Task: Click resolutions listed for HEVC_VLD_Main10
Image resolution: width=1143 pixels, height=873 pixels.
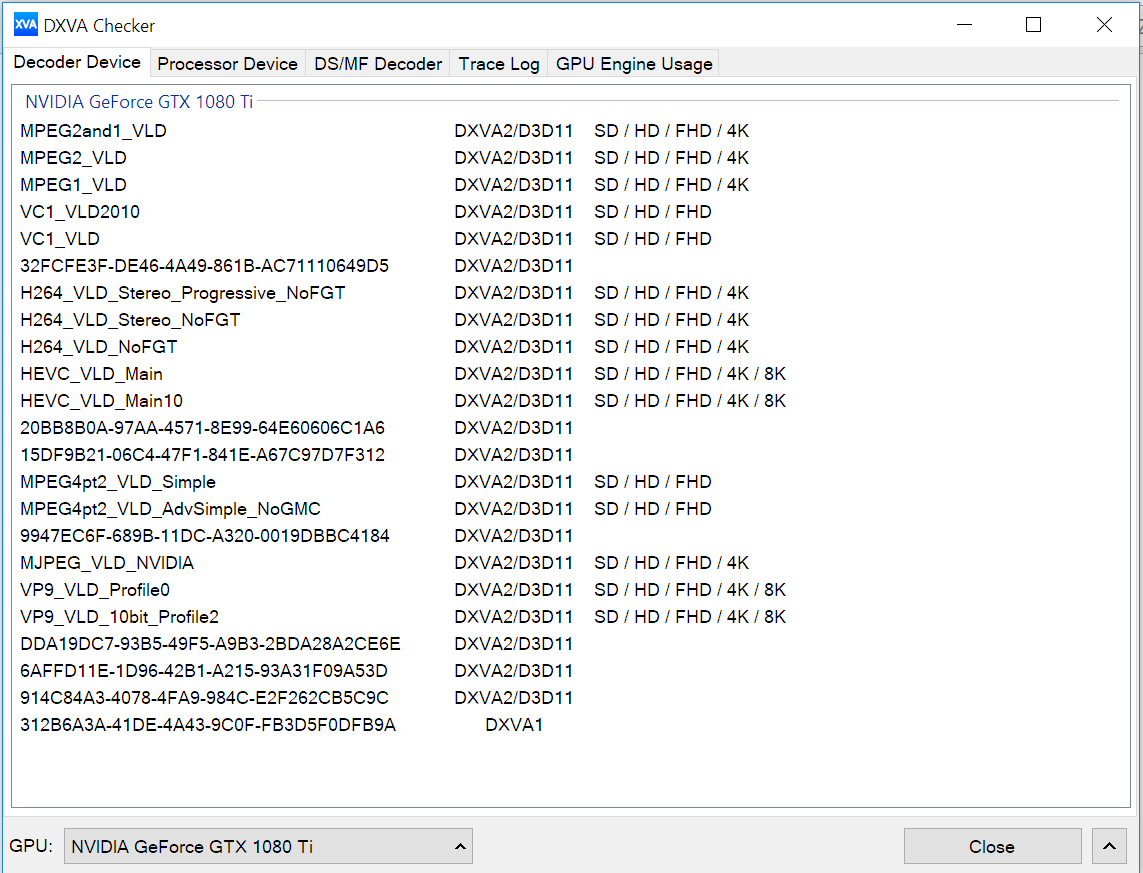Action: (690, 401)
